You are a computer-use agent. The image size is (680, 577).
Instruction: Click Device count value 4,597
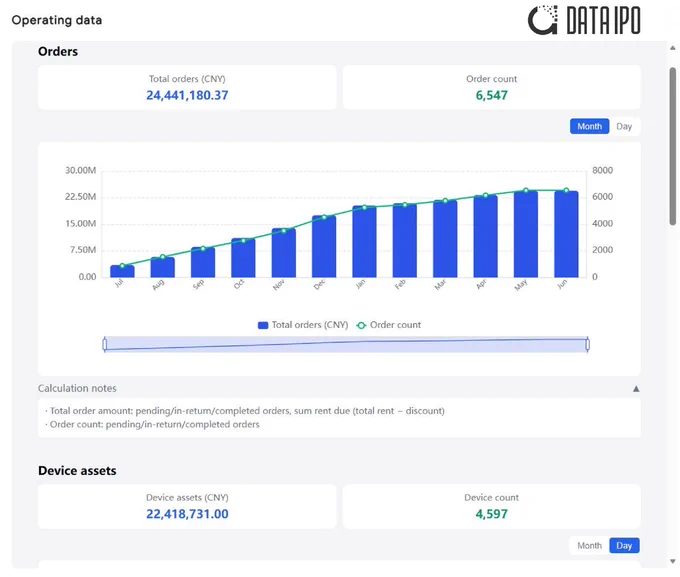[491, 514]
